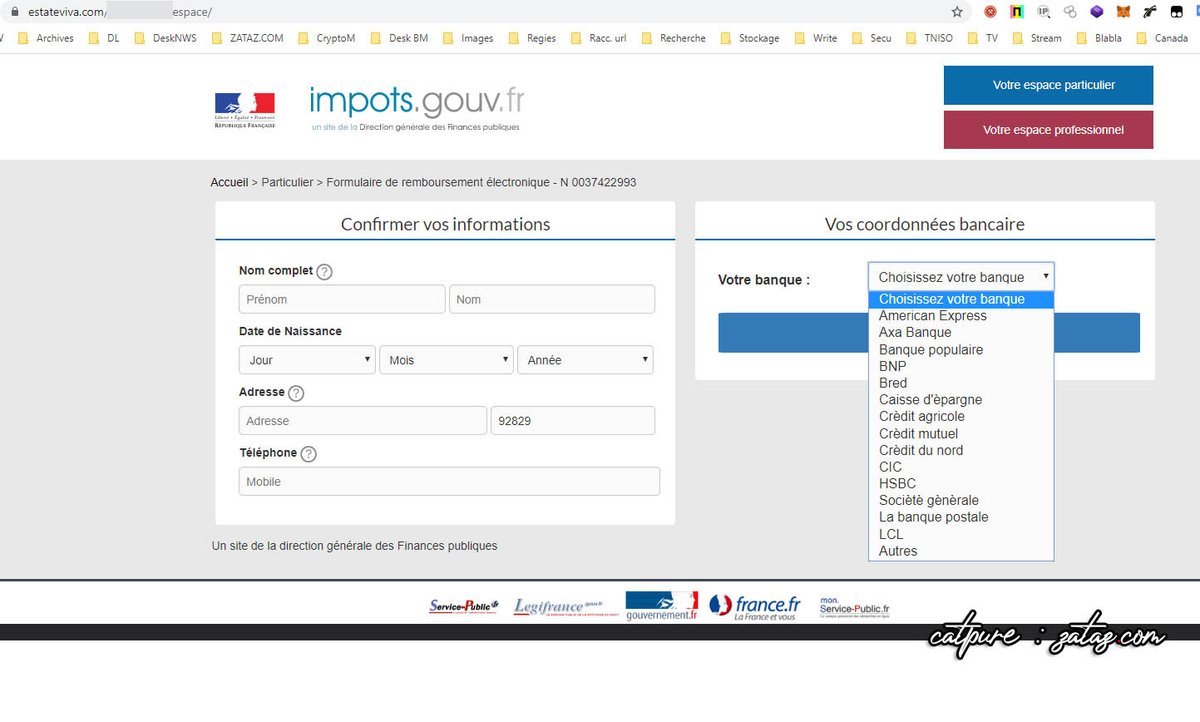Image resolution: width=1200 pixels, height=722 pixels.
Task: Click help icon next to Adresse
Action: click(296, 393)
